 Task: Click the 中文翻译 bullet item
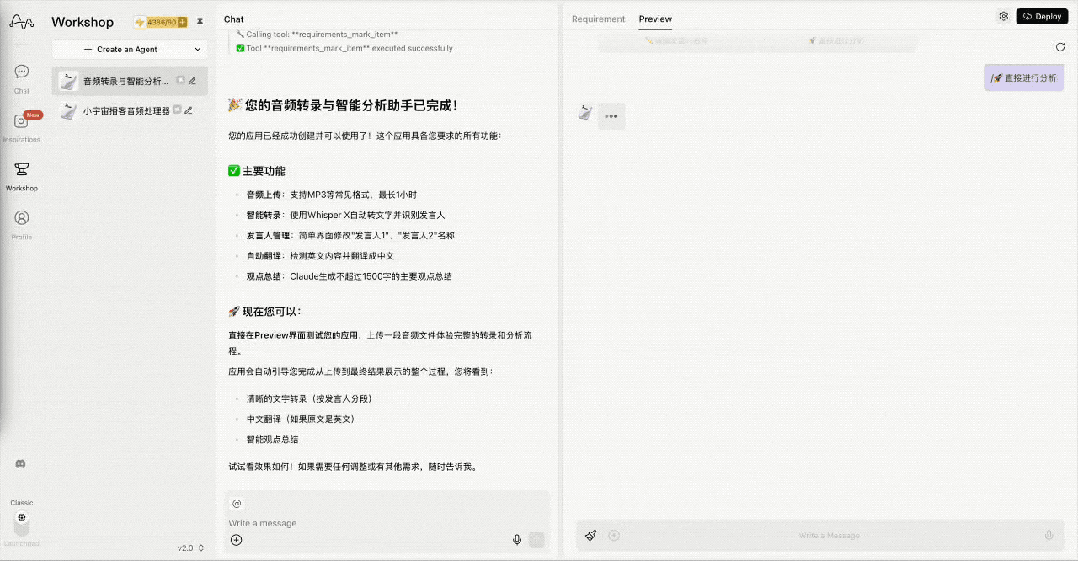tap(301, 419)
